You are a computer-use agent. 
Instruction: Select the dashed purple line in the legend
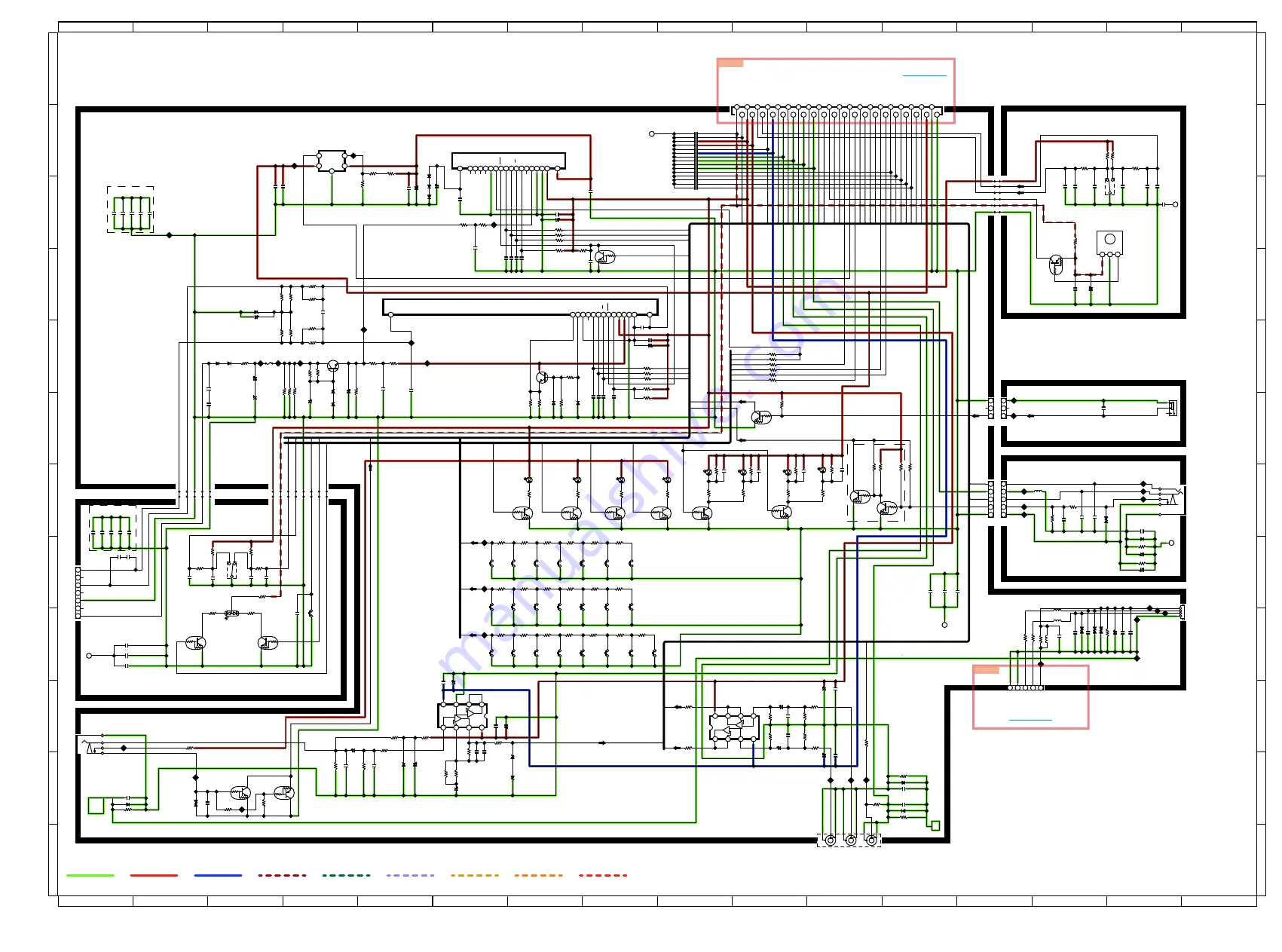(410, 875)
